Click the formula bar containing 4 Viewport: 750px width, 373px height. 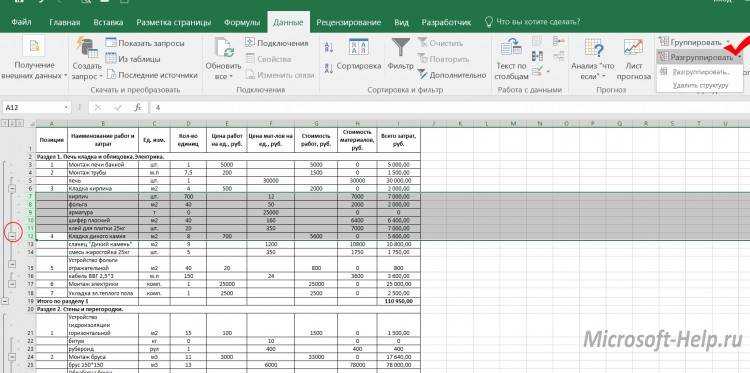coord(450,108)
